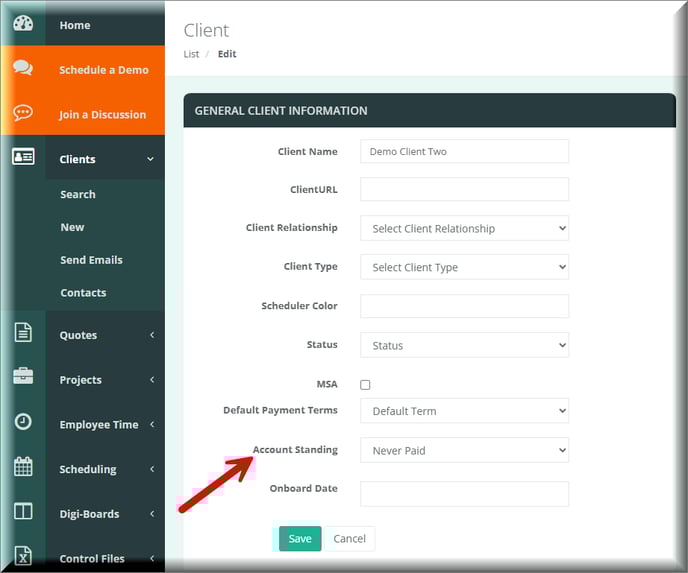688x573 pixels.
Task: Click the Join a Discussion bubble icon
Action: point(23,113)
